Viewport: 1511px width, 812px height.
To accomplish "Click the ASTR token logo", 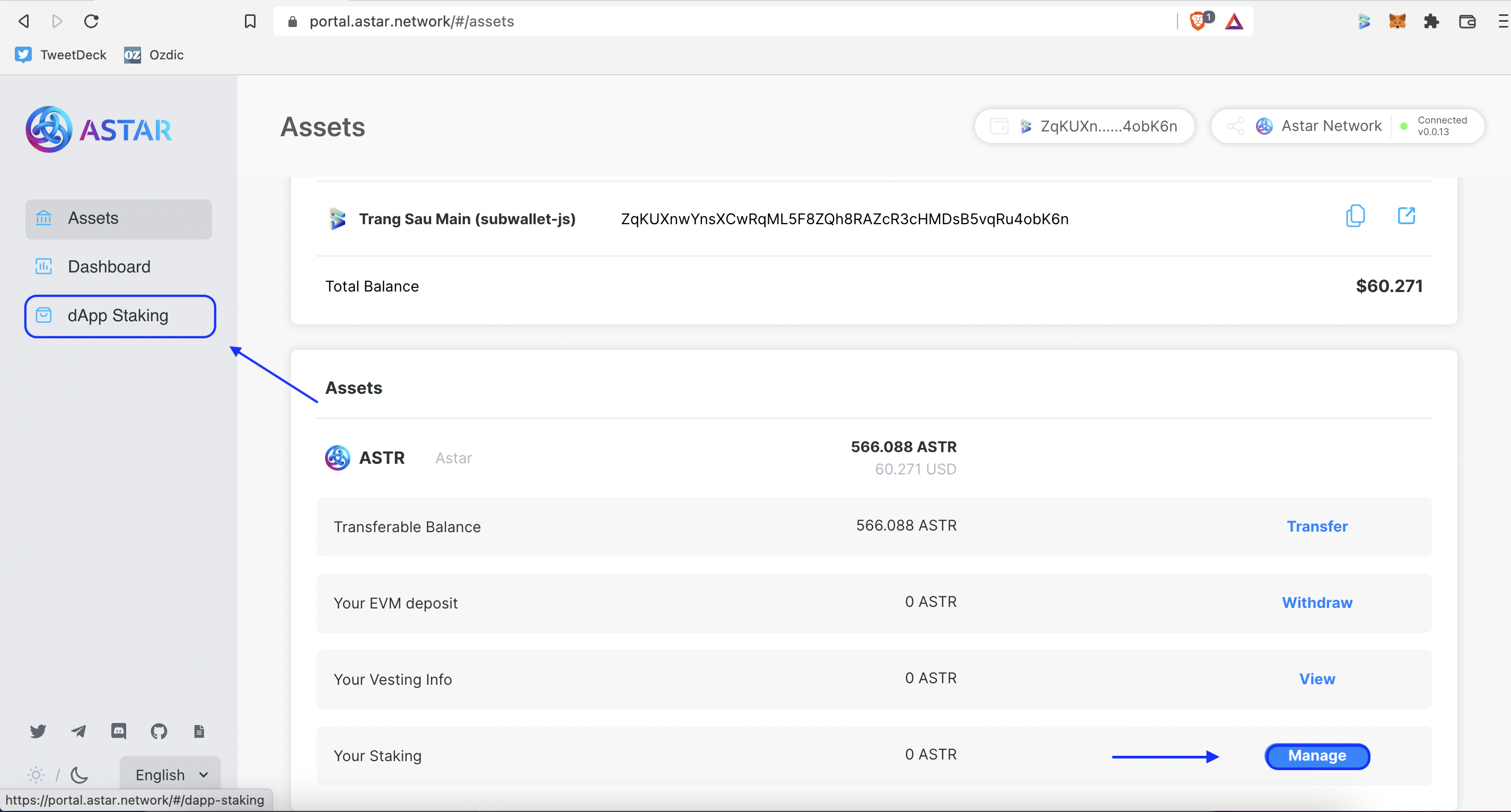I will 338,458.
